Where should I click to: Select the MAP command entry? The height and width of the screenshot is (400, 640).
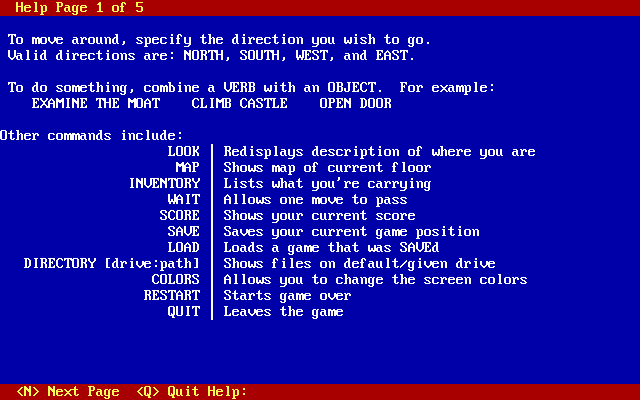coord(188,167)
